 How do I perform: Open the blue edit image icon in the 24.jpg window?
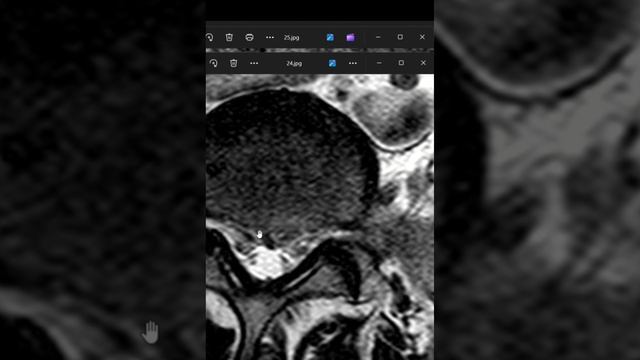pyautogui.click(x=332, y=63)
